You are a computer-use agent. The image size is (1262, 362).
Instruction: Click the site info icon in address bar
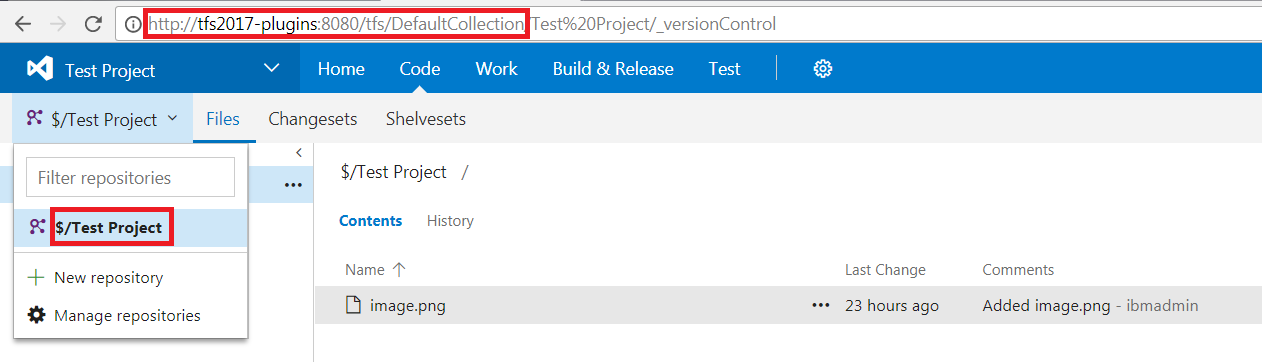point(133,23)
